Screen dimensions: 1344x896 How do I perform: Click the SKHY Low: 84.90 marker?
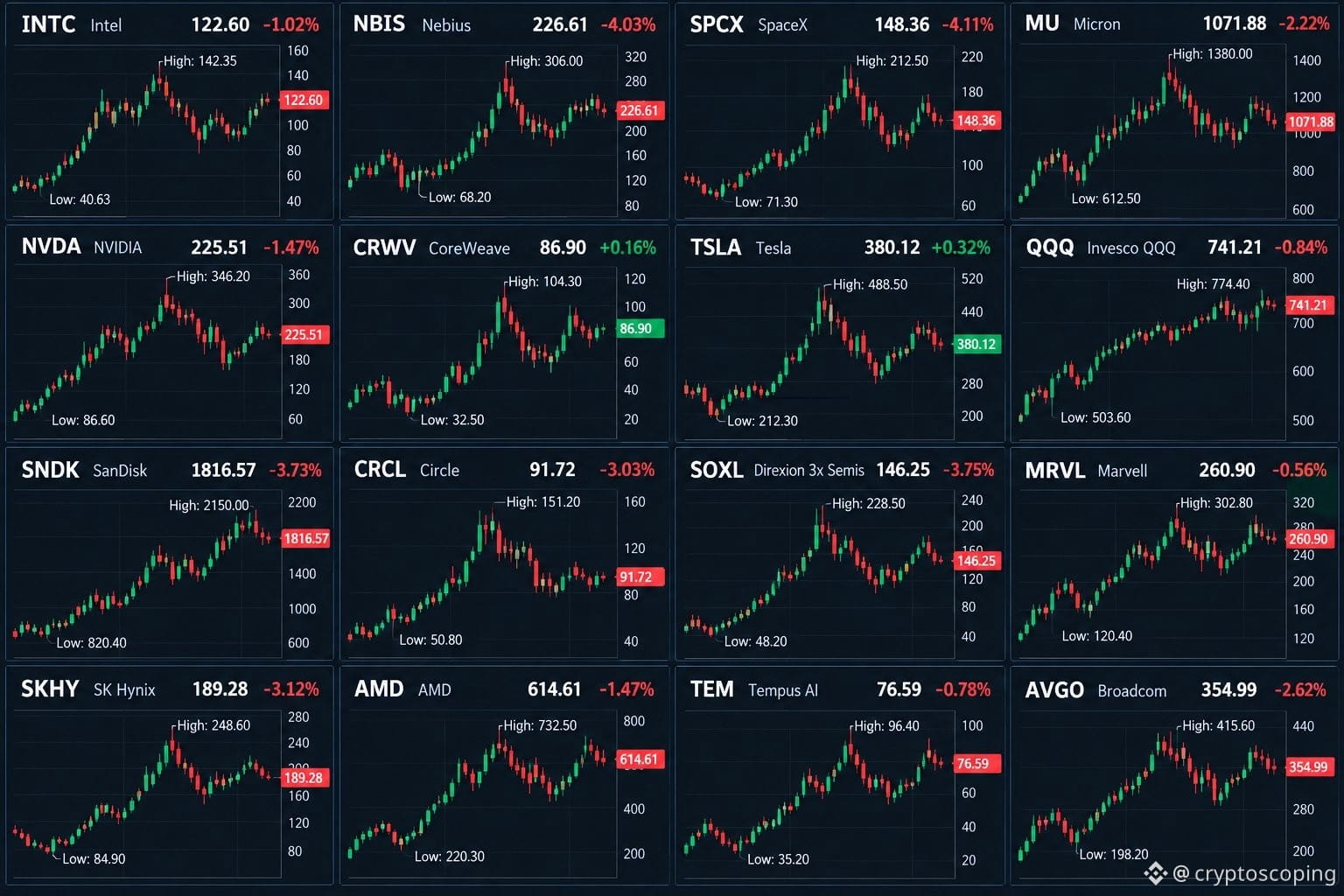point(94,859)
